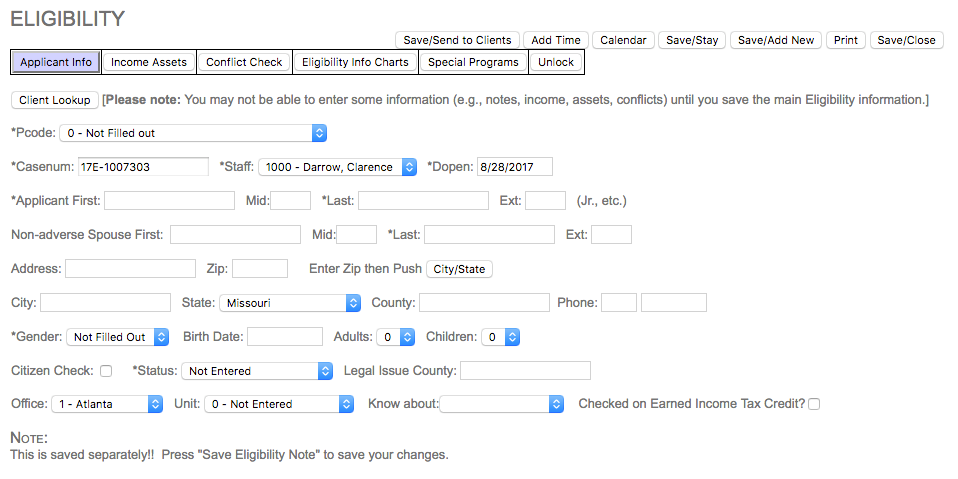The image size is (958, 479).
Task: Go to the Special Programs tab
Action: pyautogui.click(x=473, y=62)
